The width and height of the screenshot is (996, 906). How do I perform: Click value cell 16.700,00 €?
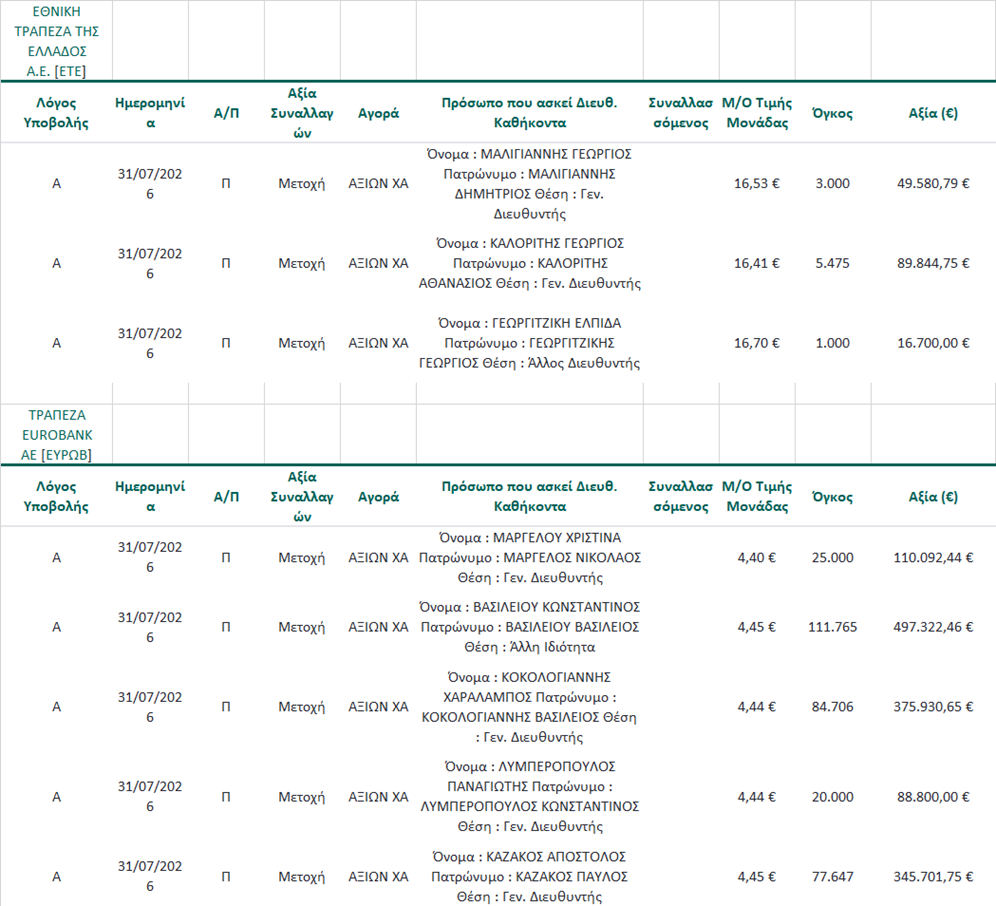[933, 343]
